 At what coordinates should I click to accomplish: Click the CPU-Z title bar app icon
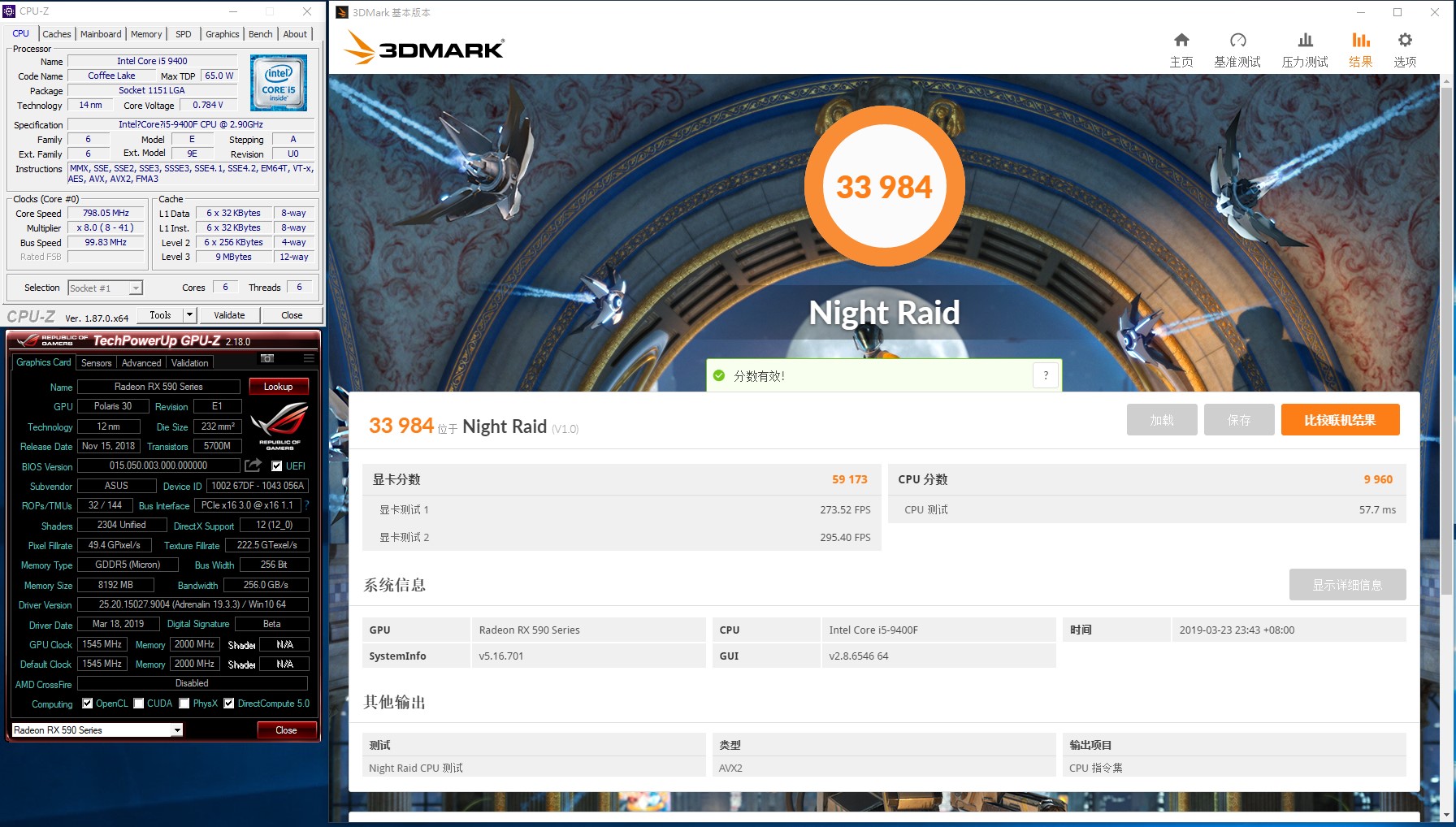tap(9, 11)
